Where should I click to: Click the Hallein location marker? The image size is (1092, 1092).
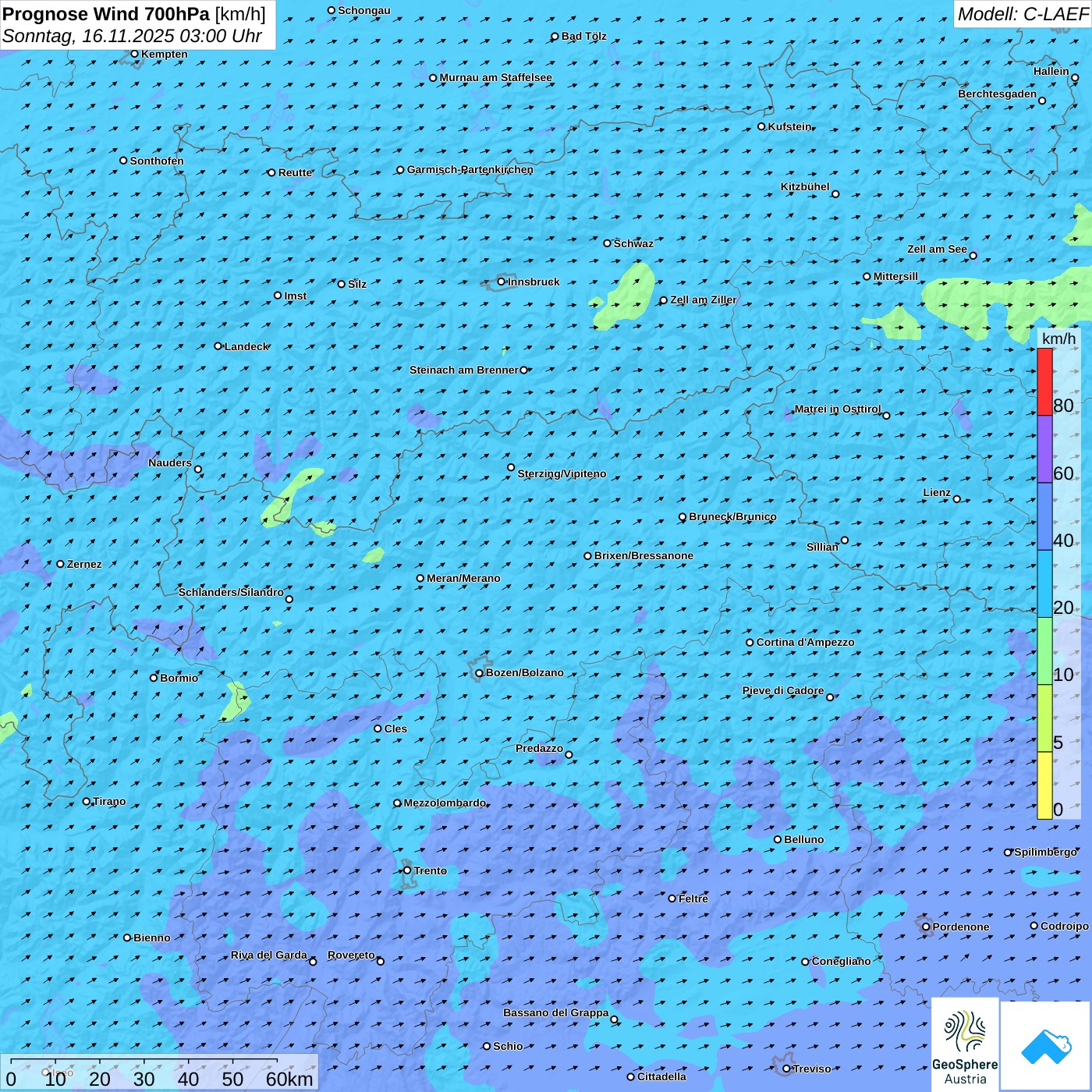(1075, 77)
